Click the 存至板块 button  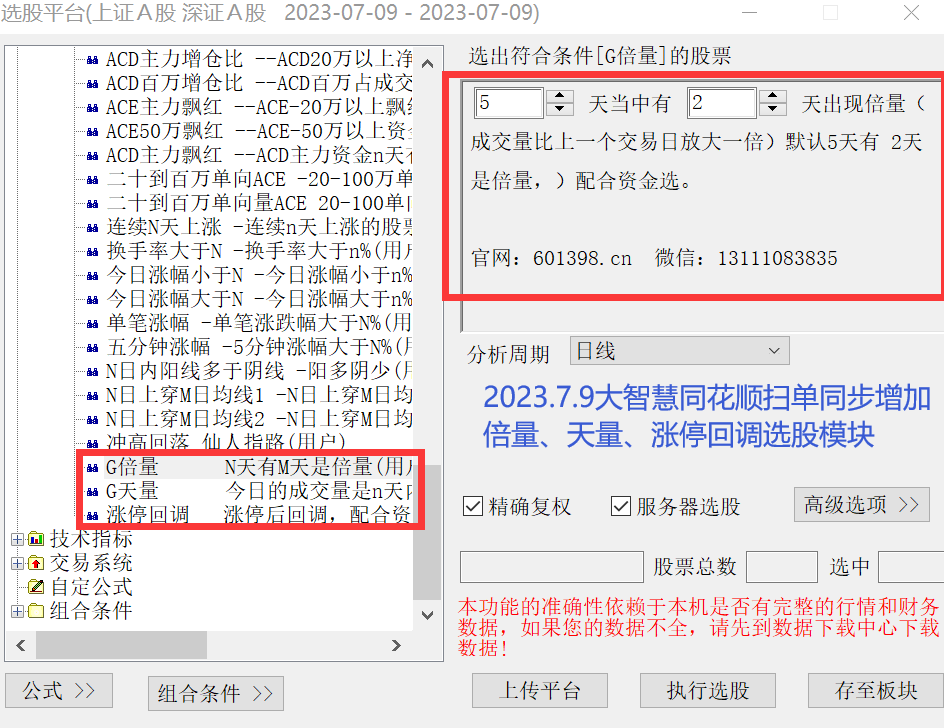point(876,691)
